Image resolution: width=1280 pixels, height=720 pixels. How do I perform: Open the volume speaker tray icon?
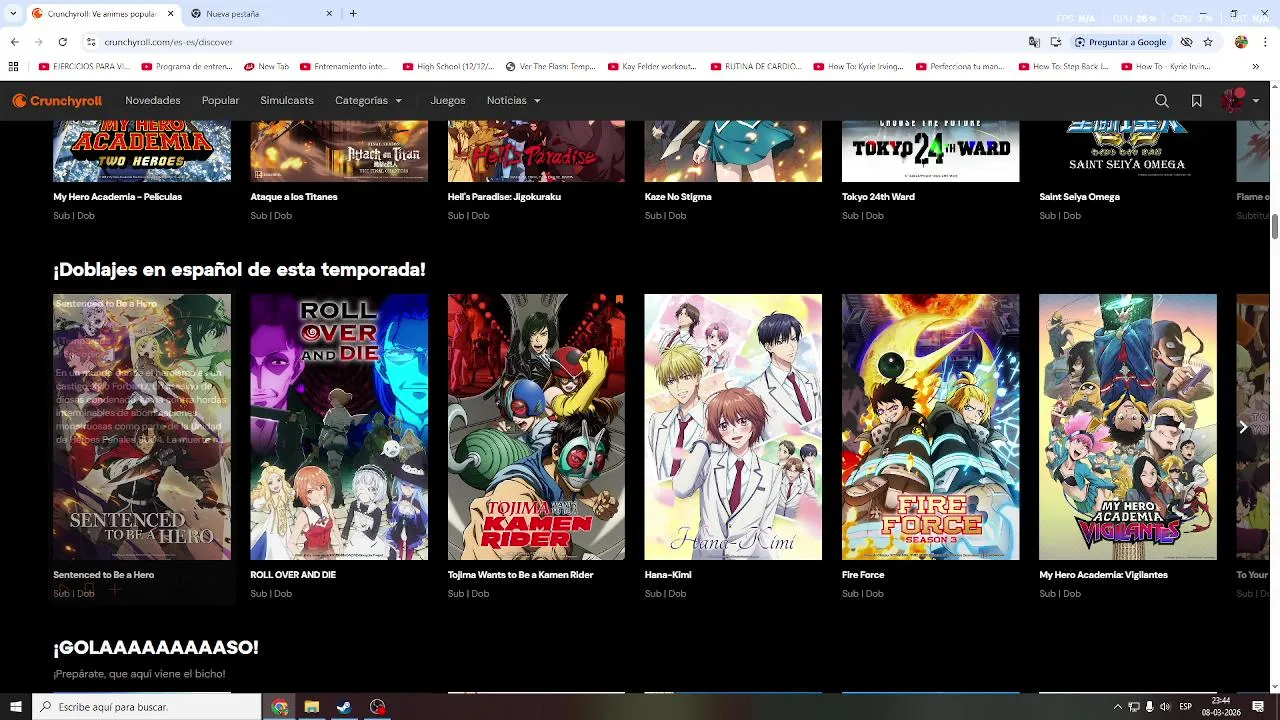click(x=1164, y=707)
